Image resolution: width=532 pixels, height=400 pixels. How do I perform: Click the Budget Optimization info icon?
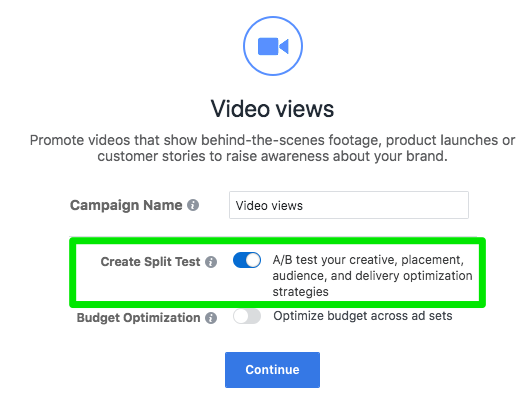point(211,318)
